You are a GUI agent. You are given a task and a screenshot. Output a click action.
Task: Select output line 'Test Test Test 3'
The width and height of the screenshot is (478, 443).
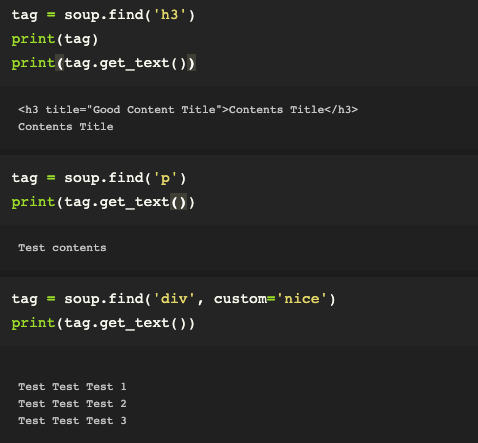[72, 421]
